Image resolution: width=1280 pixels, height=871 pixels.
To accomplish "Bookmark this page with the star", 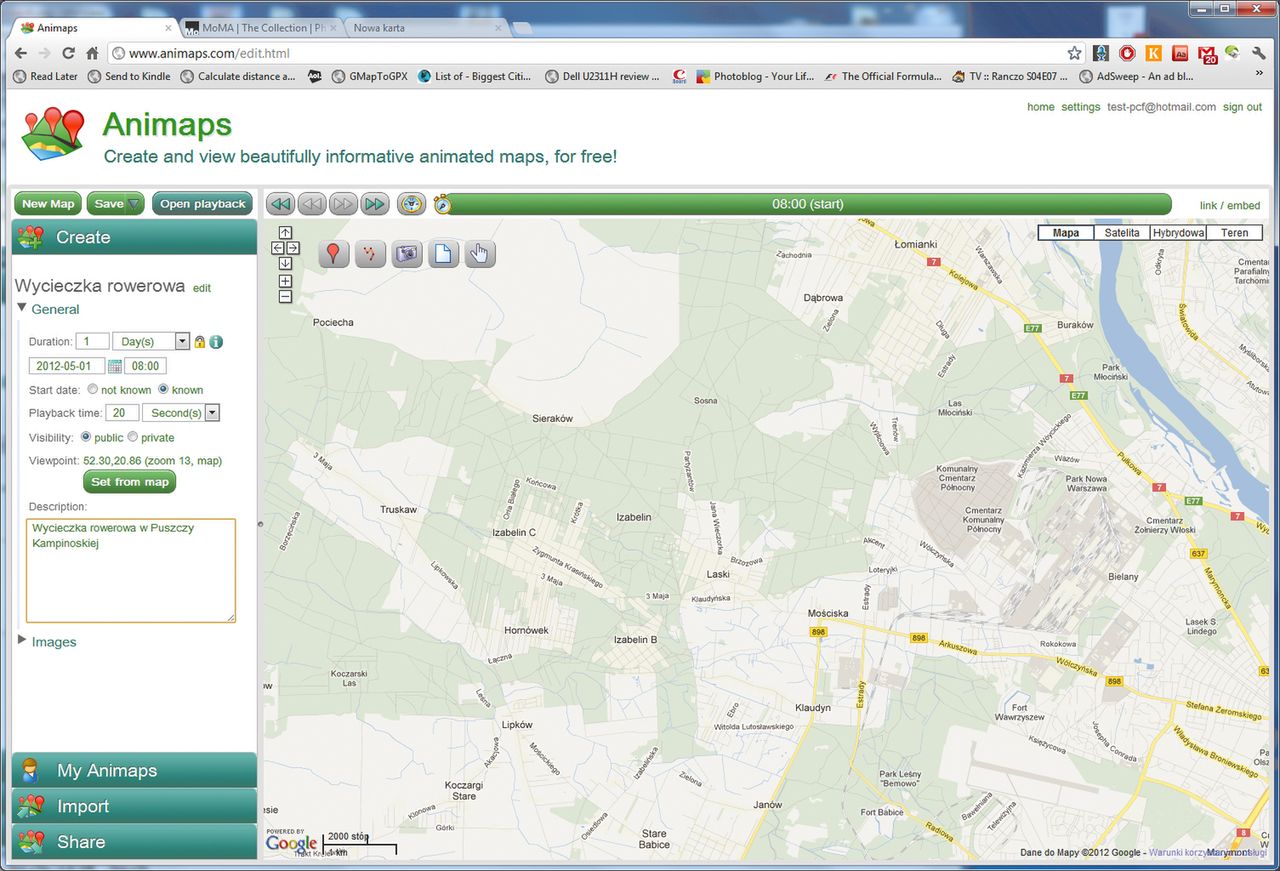I will pos(1074,53).
